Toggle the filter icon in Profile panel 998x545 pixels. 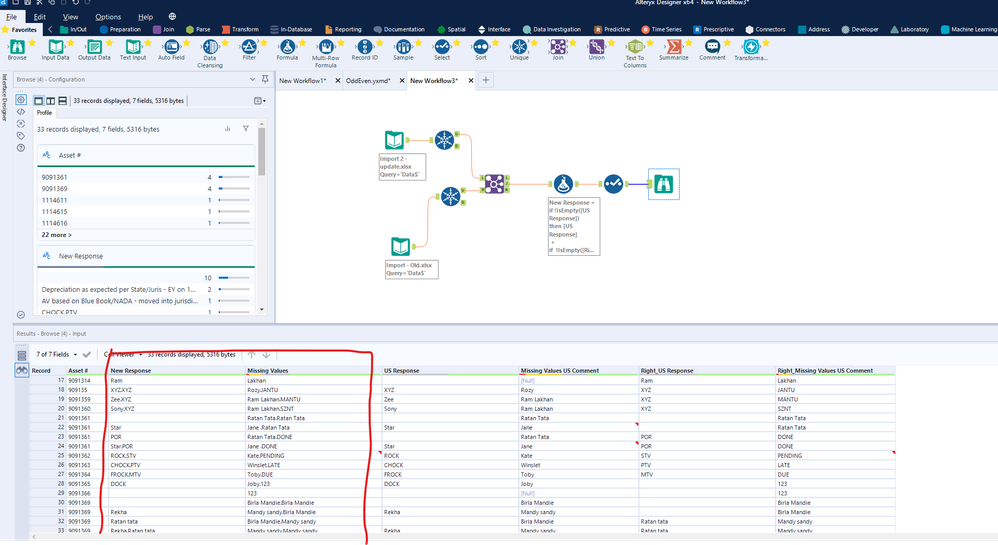(x=246, y=129)
